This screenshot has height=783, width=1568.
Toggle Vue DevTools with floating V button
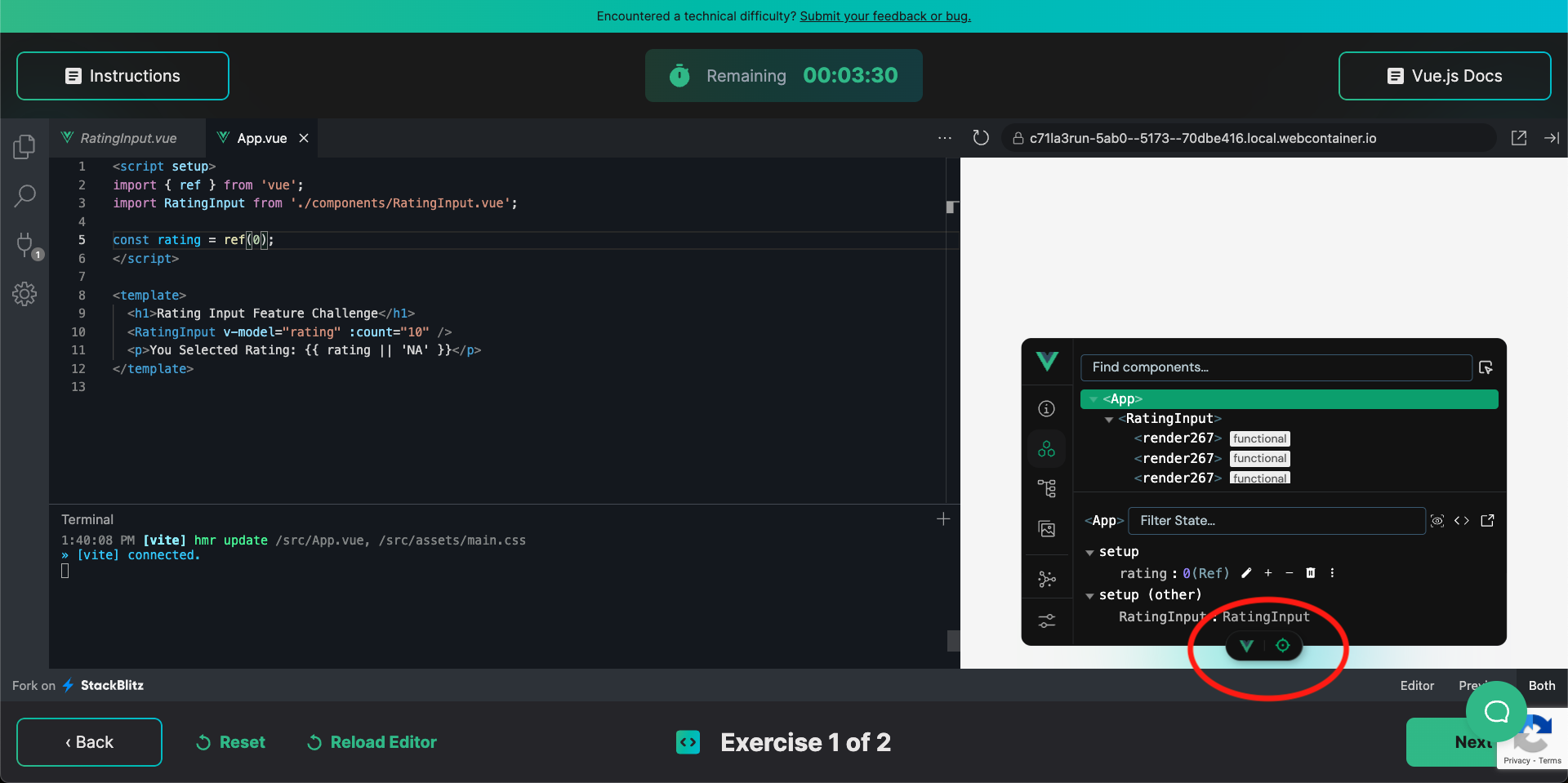pos(1246,646)
